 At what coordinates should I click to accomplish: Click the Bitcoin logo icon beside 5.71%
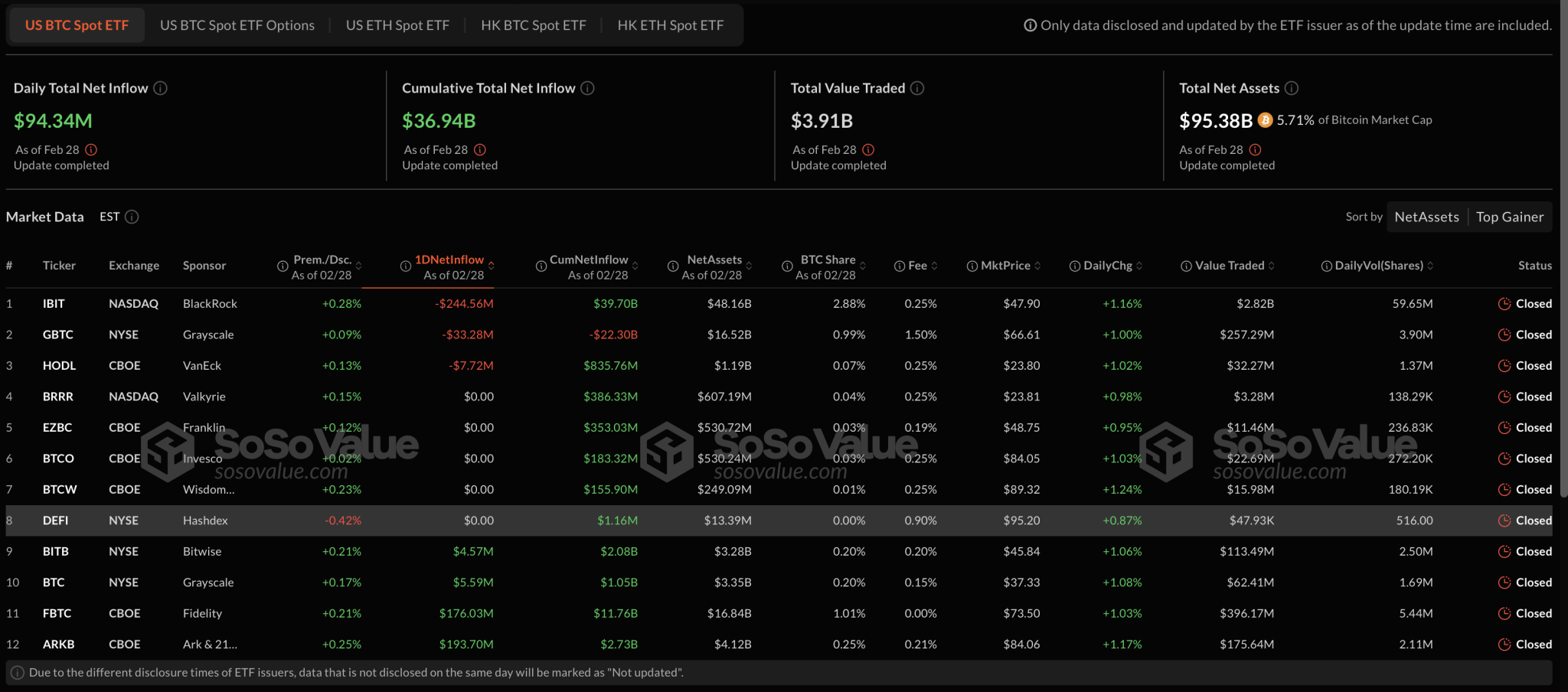(1266, 120)
